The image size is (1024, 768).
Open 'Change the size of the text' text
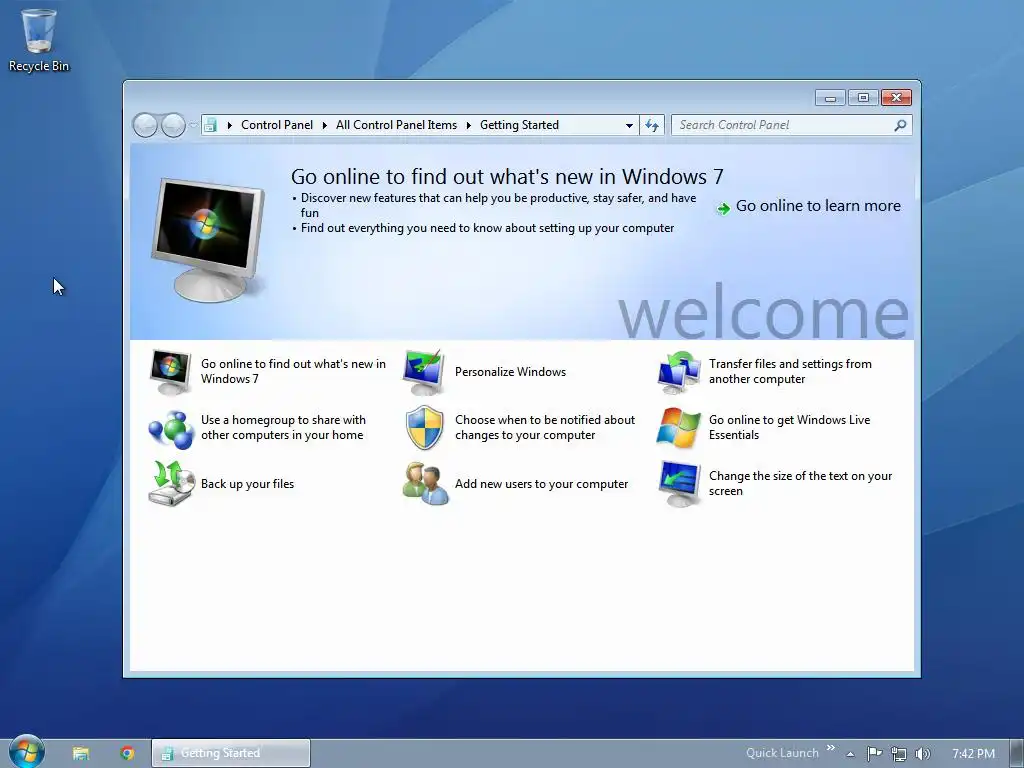(800, 483)
